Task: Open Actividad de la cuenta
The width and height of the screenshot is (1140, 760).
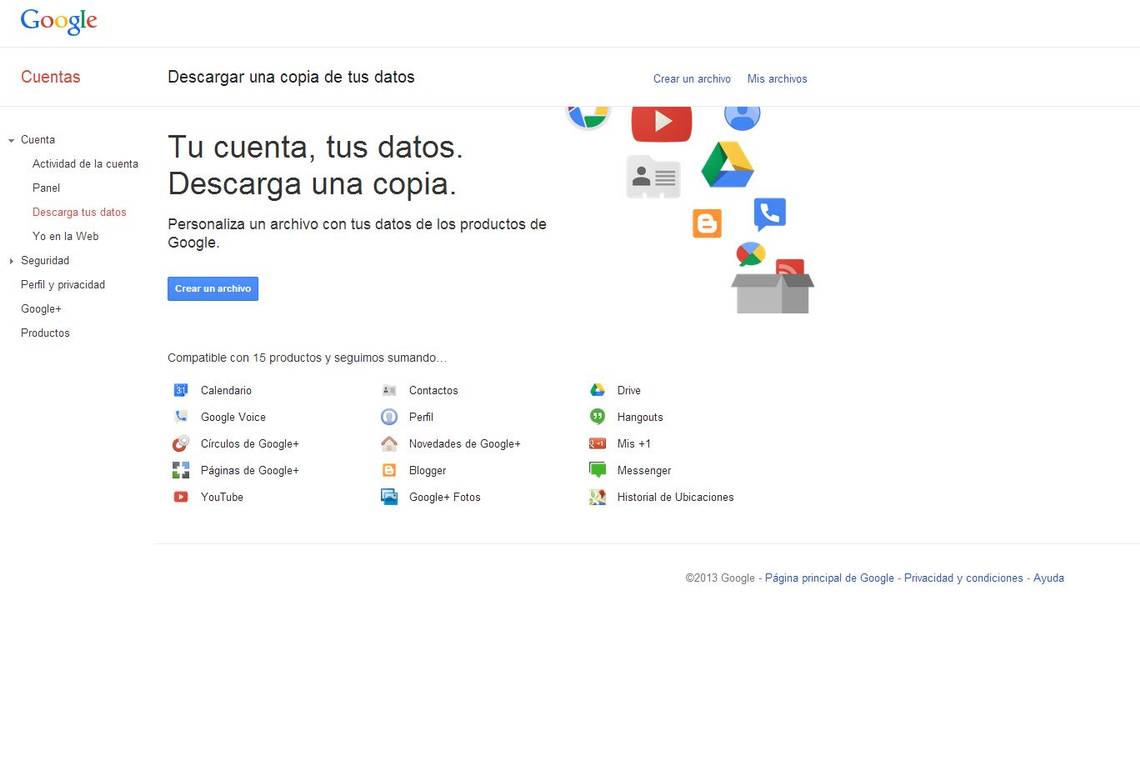Action: click(x=85, y=164)
